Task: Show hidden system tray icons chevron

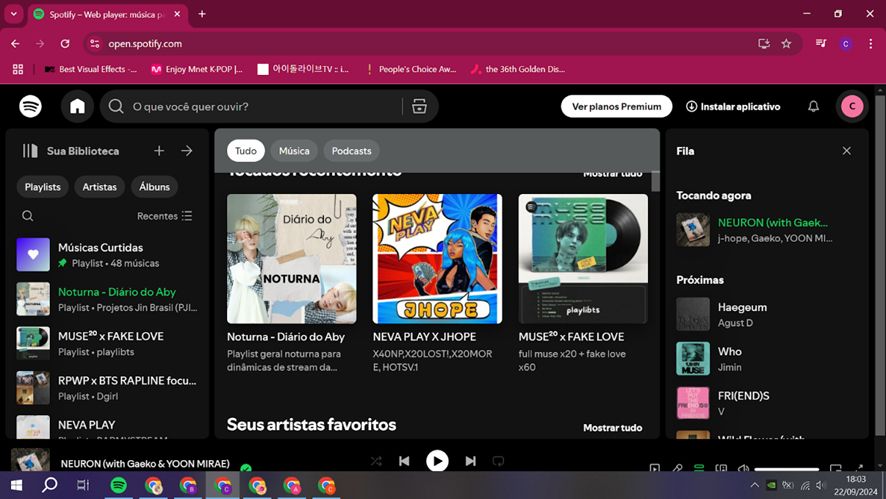Action: coord(754,485)
